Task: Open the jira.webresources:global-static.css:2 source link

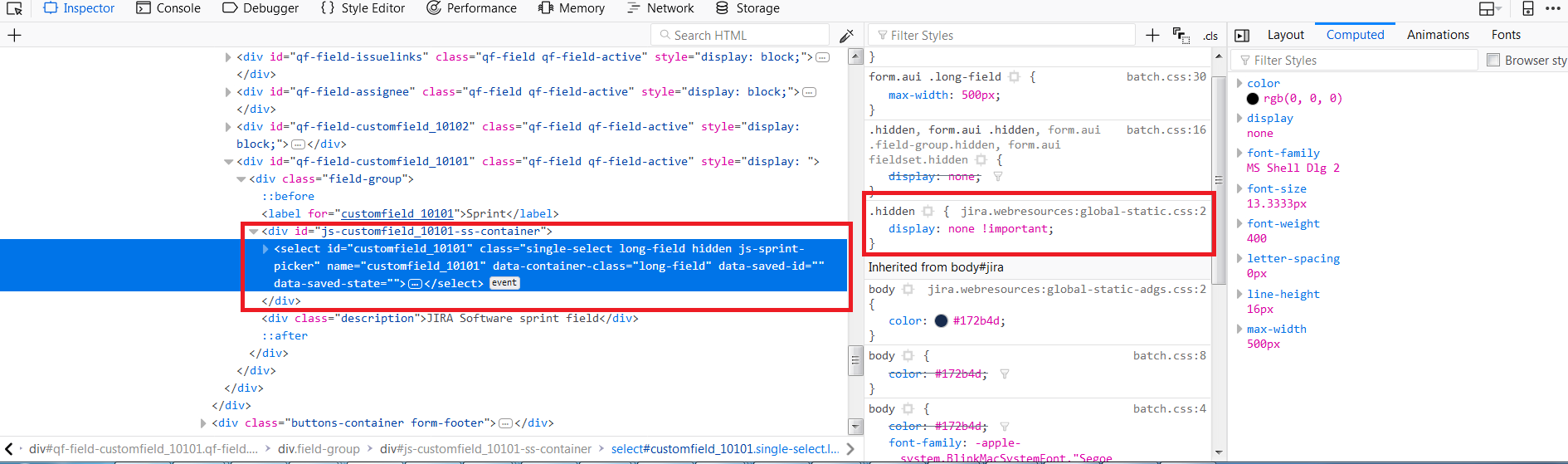Action: pos(1083,211)
